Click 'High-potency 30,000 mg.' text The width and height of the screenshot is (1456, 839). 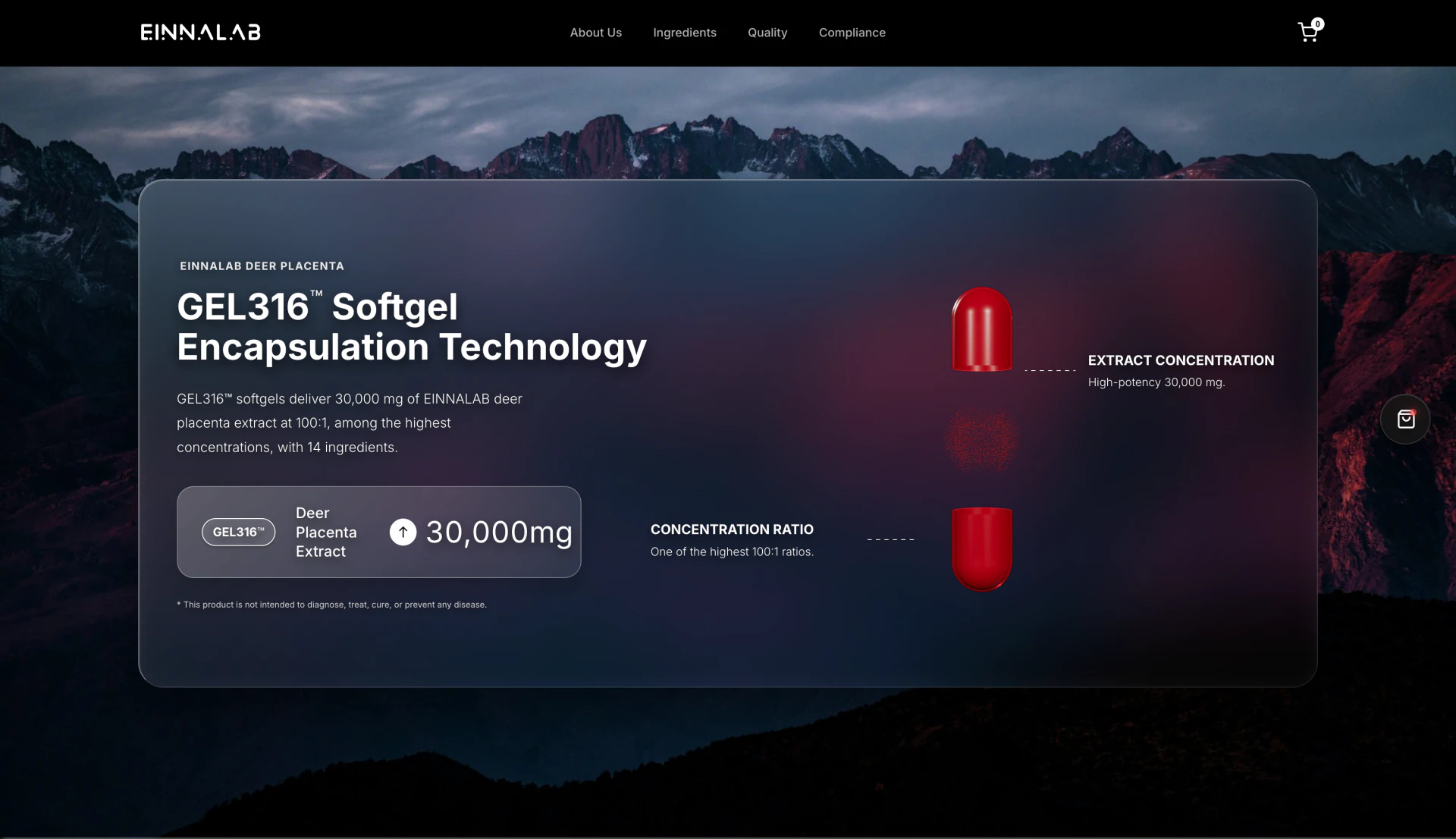[x=1156, y=382]
